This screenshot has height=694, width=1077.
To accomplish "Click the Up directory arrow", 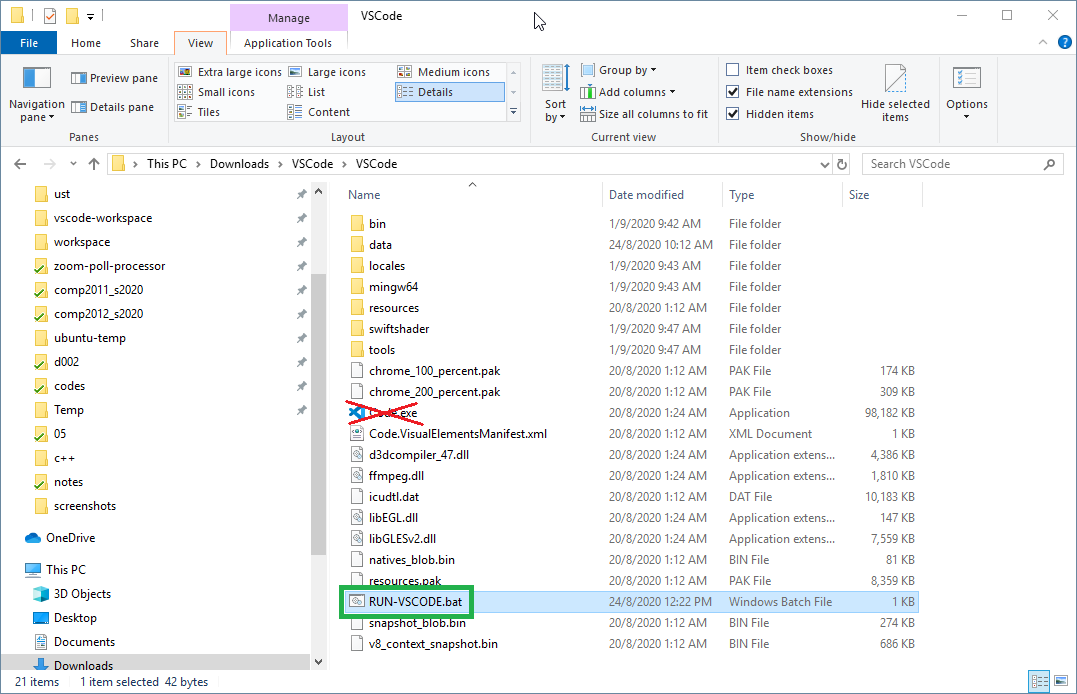I will click(94, 164).
